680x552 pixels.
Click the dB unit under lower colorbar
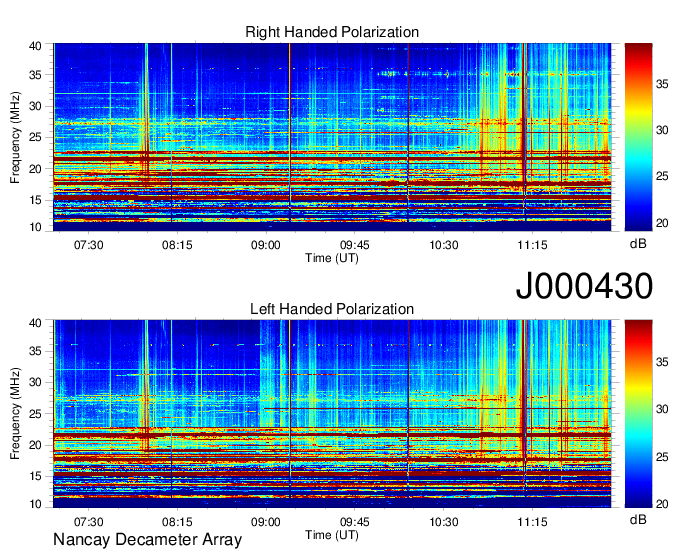[x=638, y=519]
